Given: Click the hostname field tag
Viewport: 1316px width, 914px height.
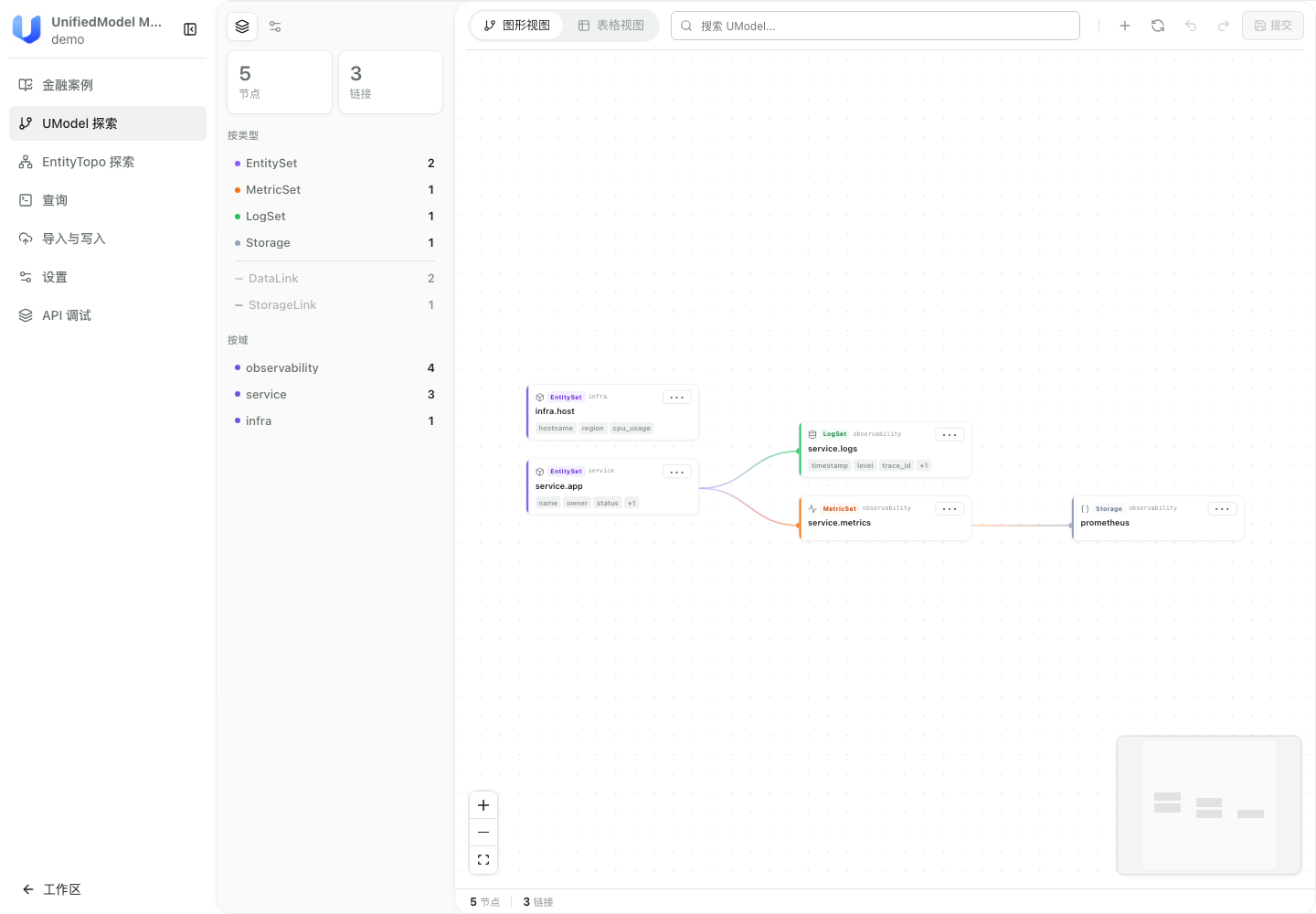Looking at the screenshot, I should pos(556,429).
